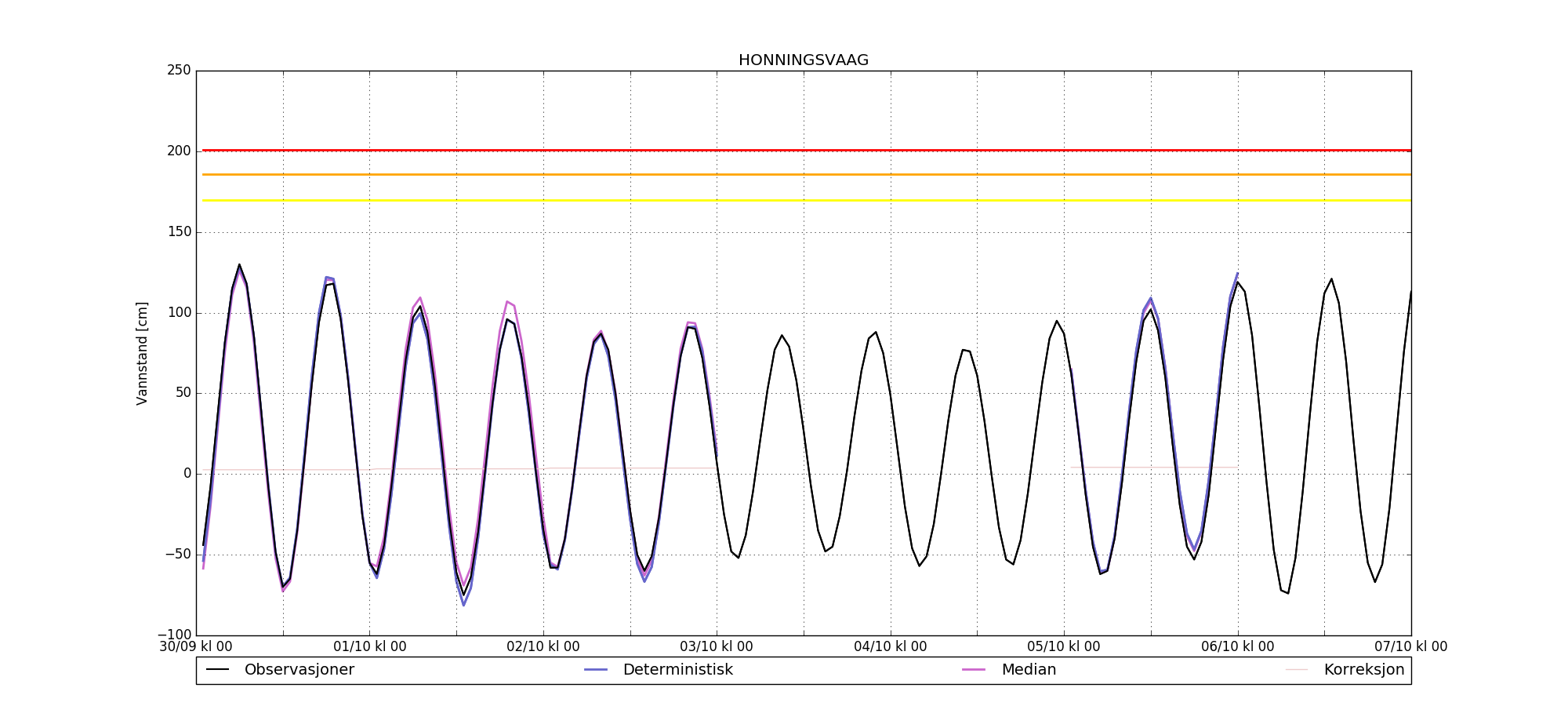Click the Observasjoner legend label
The image size is (1568, 706).
[299, 670]
